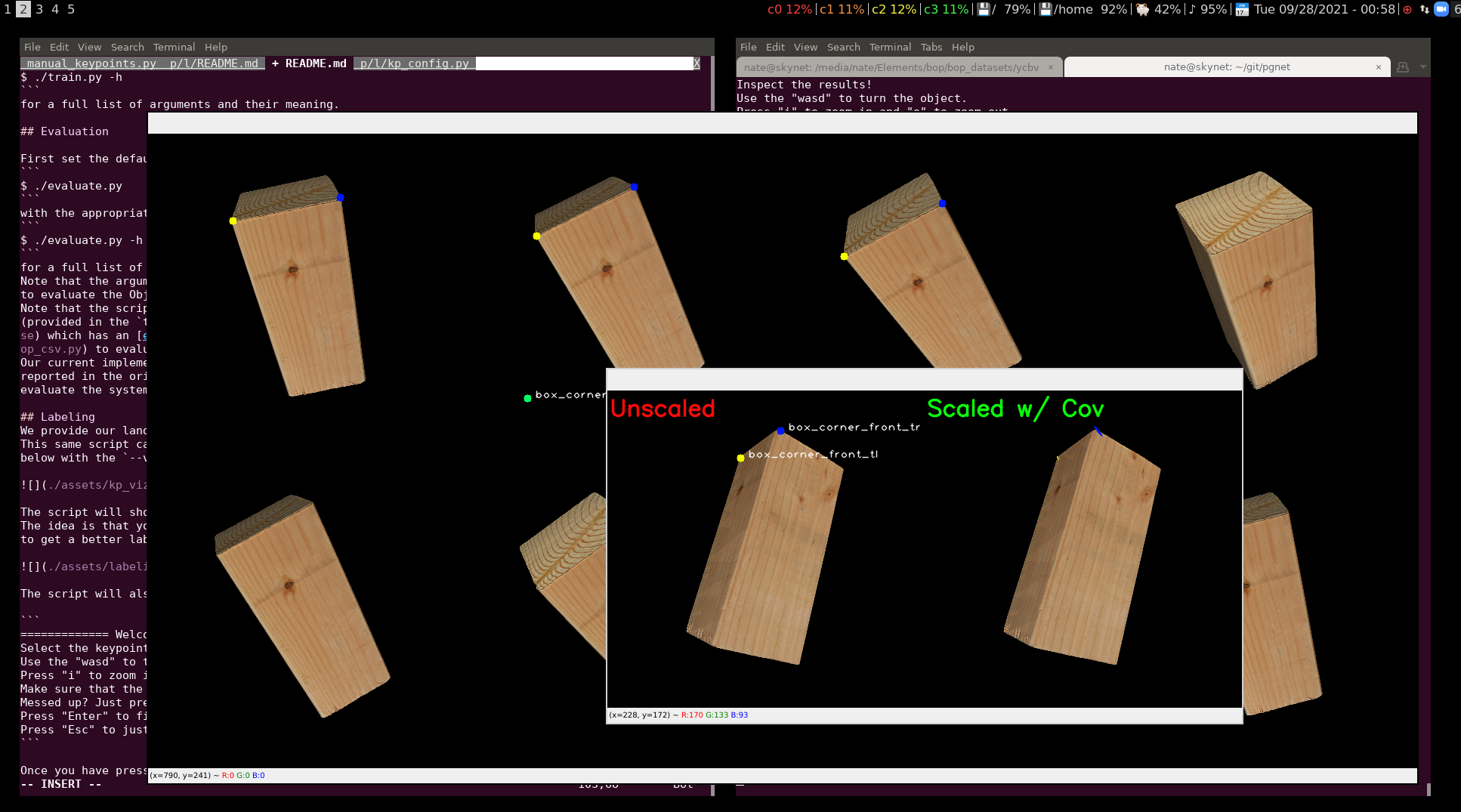
Task: Open File menu in left vim terminal
Action: pos(32,47)
